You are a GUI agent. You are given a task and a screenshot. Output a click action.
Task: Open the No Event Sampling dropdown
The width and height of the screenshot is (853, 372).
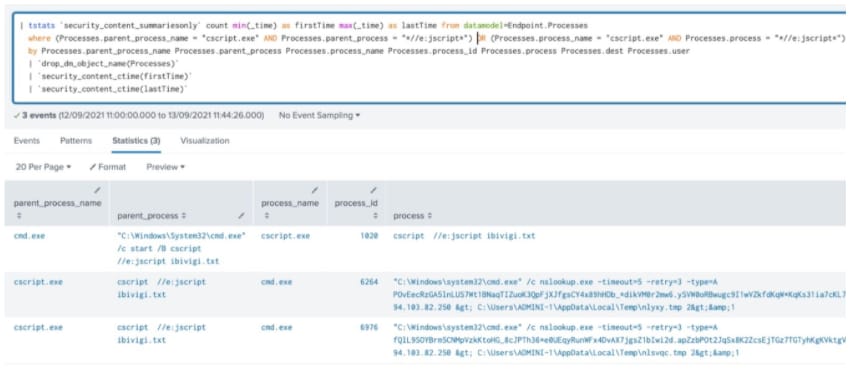[319, 115]
